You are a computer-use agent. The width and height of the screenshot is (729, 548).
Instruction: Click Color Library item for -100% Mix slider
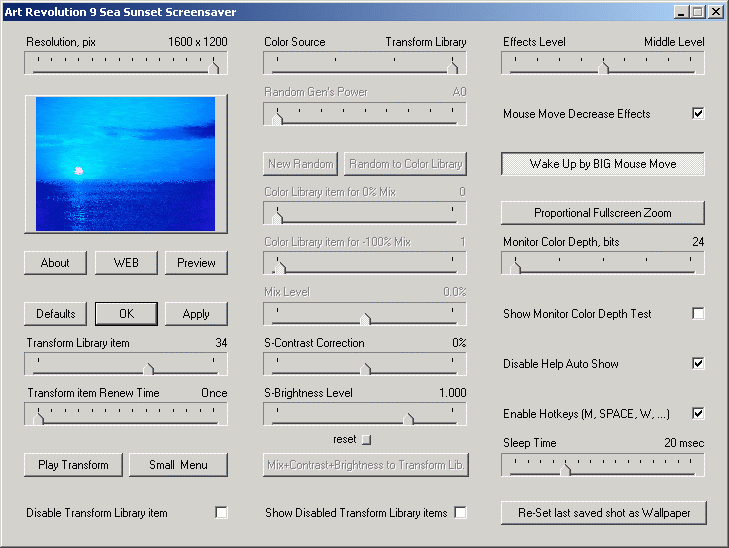coord(365,263)
